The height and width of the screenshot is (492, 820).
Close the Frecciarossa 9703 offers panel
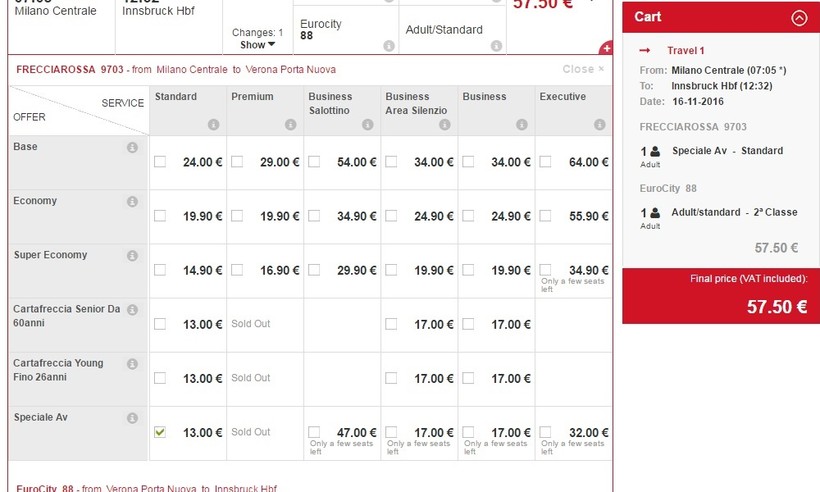[583, 69]
